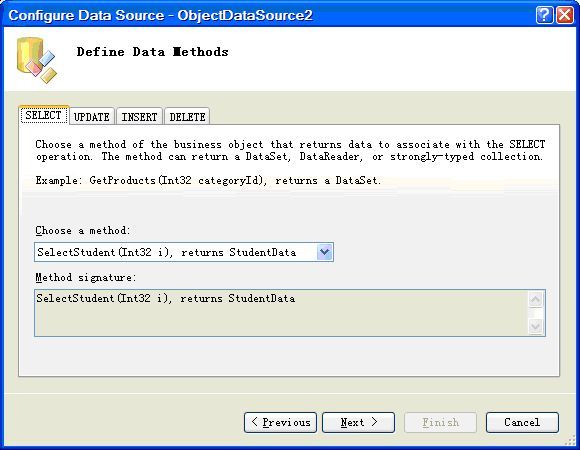Click the disabled Finish button
This screenshot has height=450, width=580.
point(440,422)
